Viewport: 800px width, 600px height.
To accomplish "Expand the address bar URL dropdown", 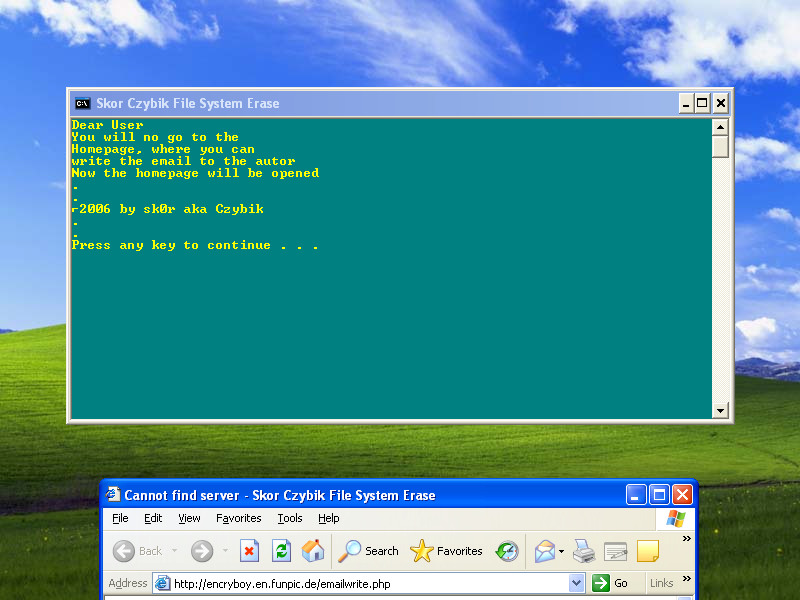I will [x=577, y=583].
